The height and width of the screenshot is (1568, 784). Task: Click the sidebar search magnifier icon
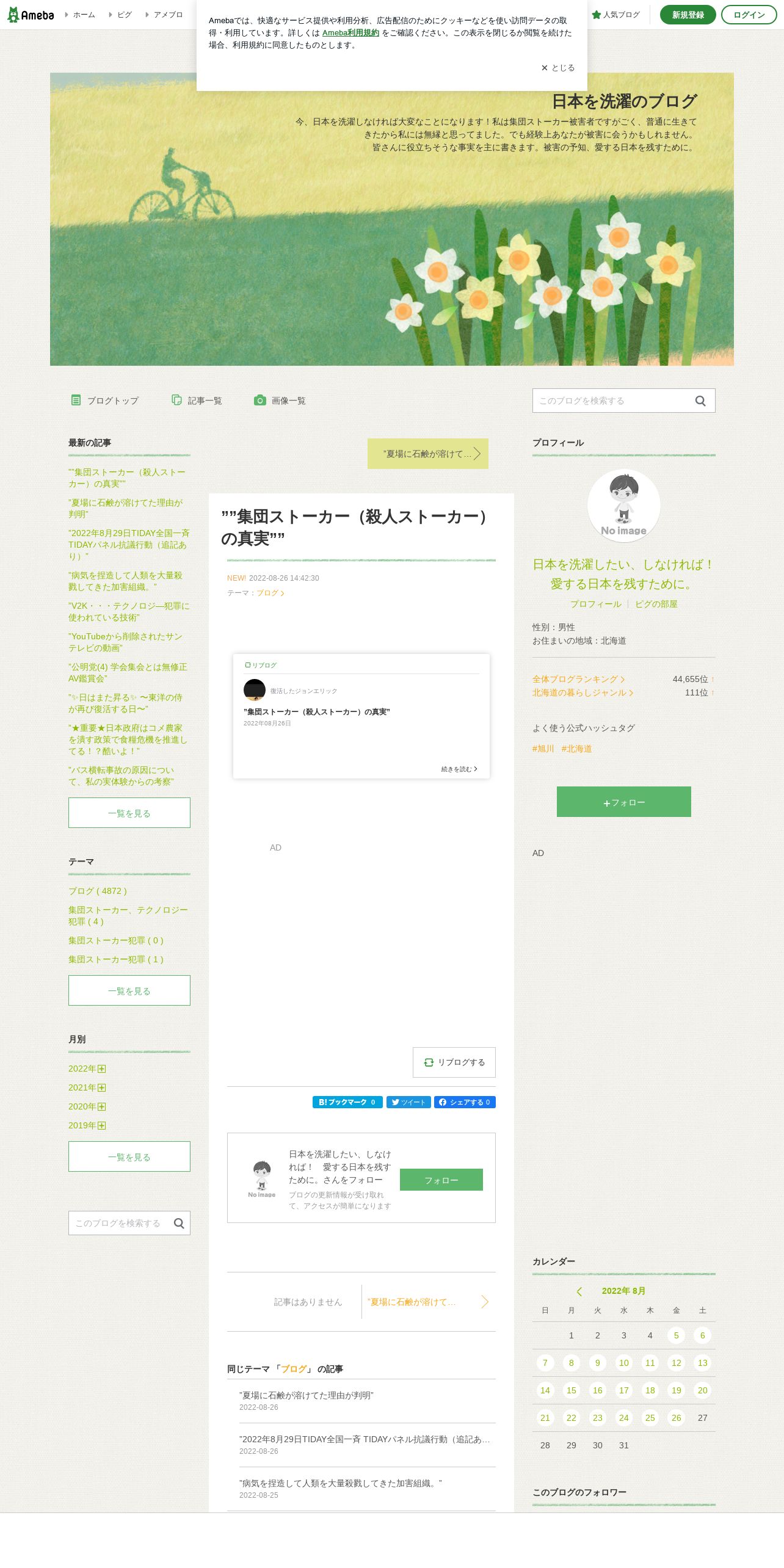pos(179,1223)
